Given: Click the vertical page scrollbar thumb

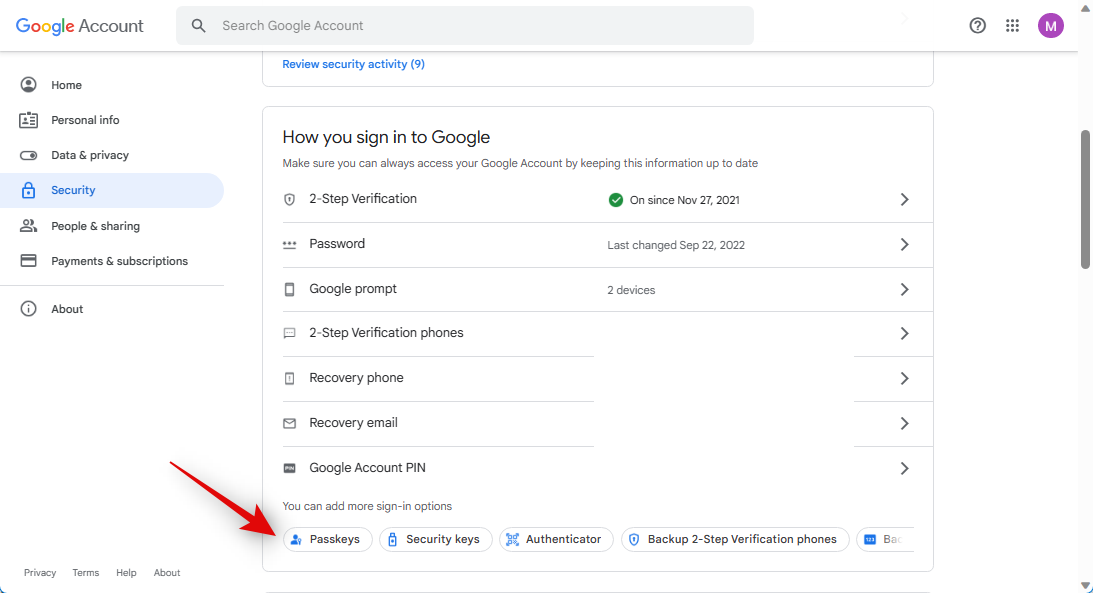Looking at the screenshot, I should [1085, 199].
